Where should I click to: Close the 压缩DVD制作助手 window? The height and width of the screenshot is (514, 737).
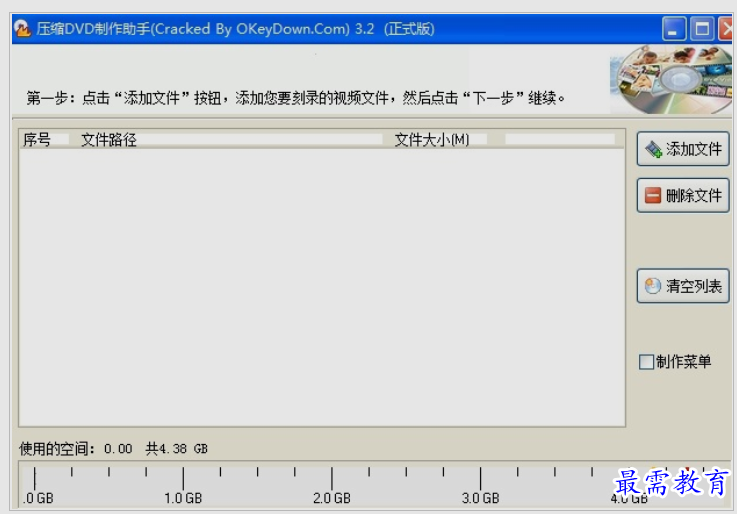tap(727, 29)
